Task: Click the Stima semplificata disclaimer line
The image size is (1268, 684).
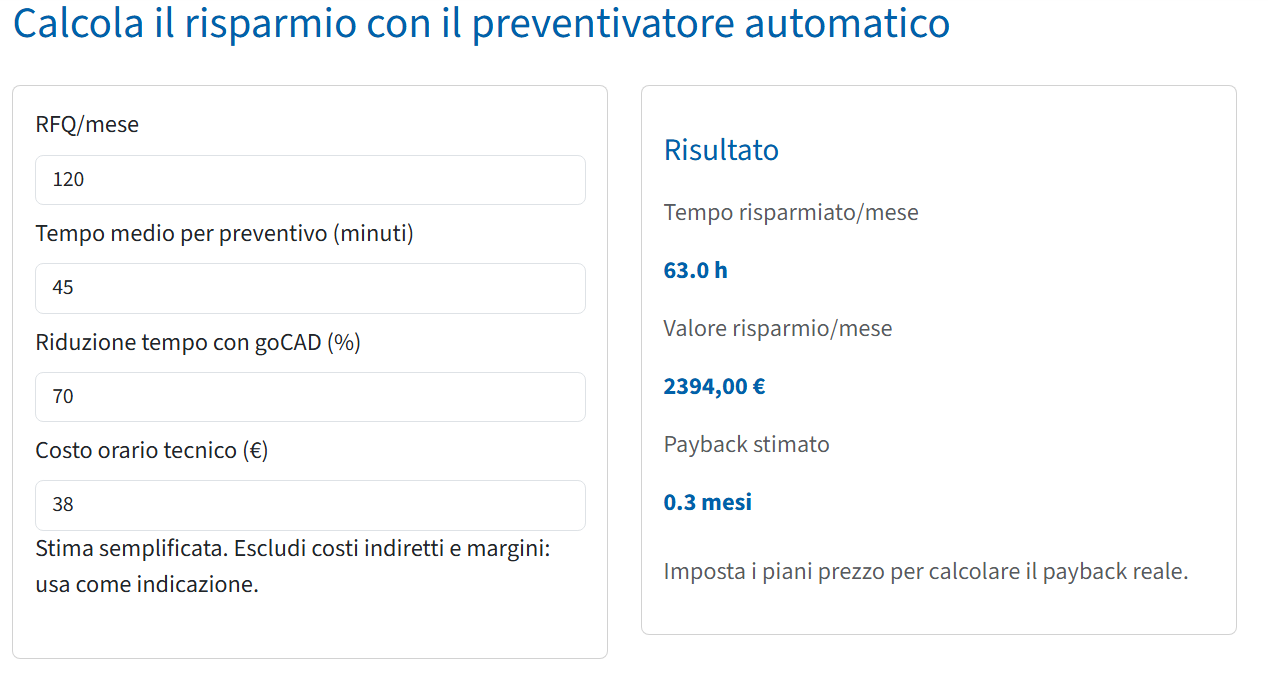Action: 293,549
